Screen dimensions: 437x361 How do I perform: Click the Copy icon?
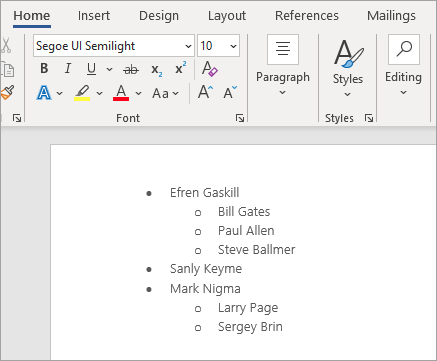[x=7, y=69]
